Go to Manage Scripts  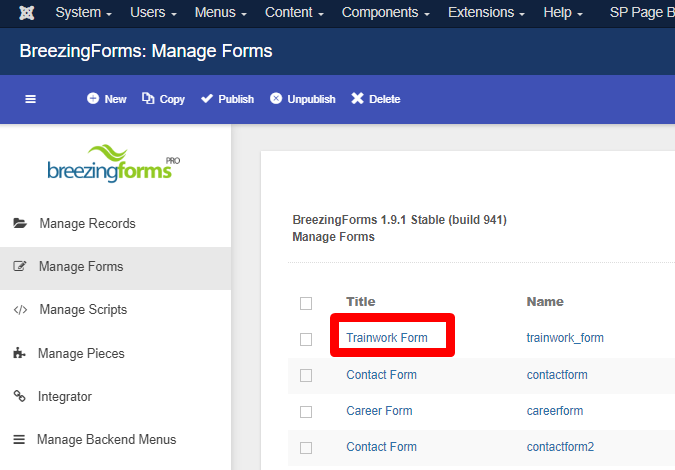tap(115, 310)
